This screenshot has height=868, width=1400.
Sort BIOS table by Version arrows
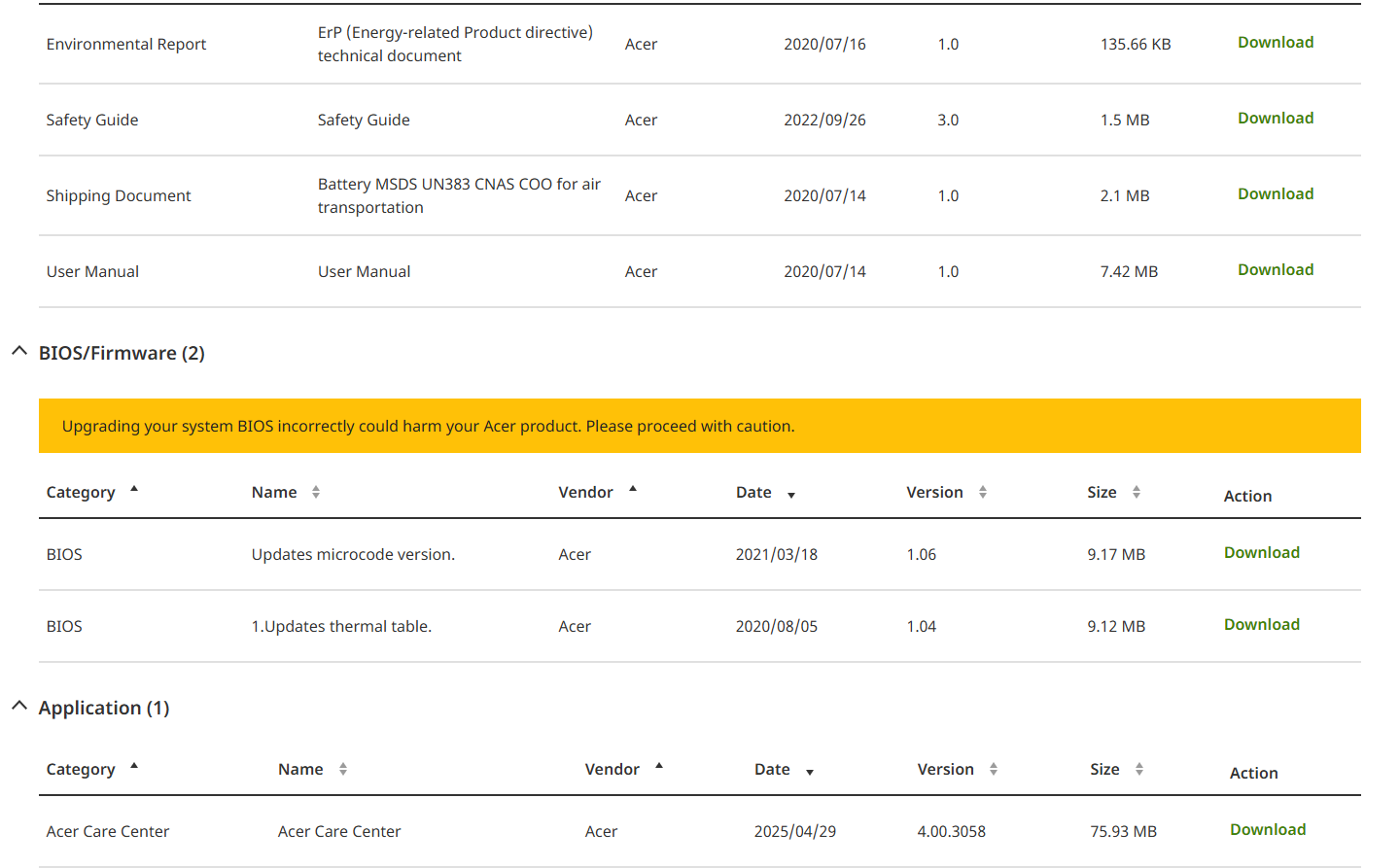click(983, 493)
